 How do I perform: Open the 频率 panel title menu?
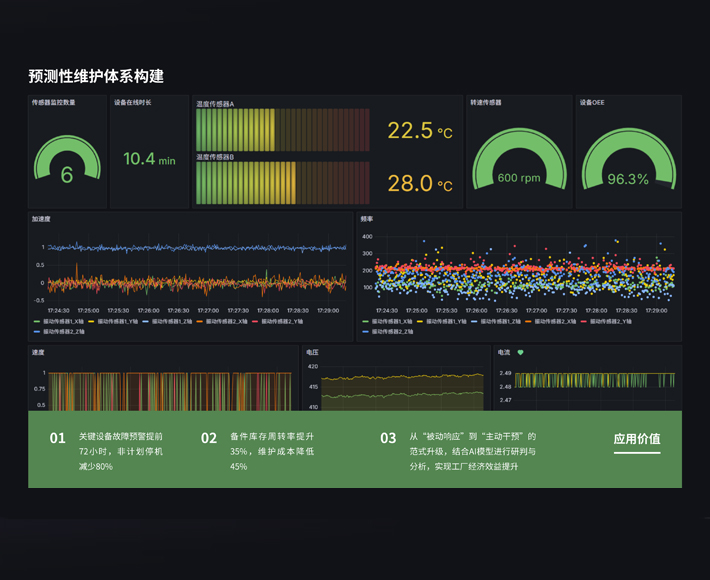tap(367, 218)
